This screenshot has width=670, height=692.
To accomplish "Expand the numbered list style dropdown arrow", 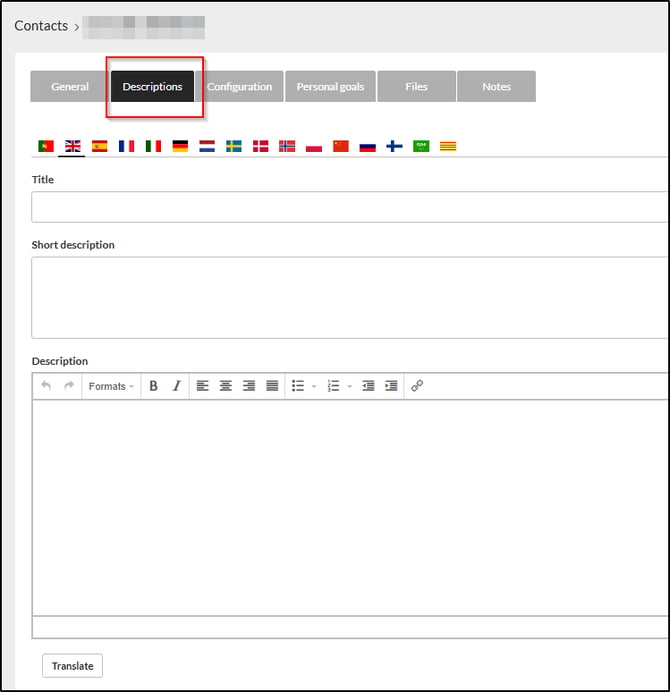I will pos(349,387).
